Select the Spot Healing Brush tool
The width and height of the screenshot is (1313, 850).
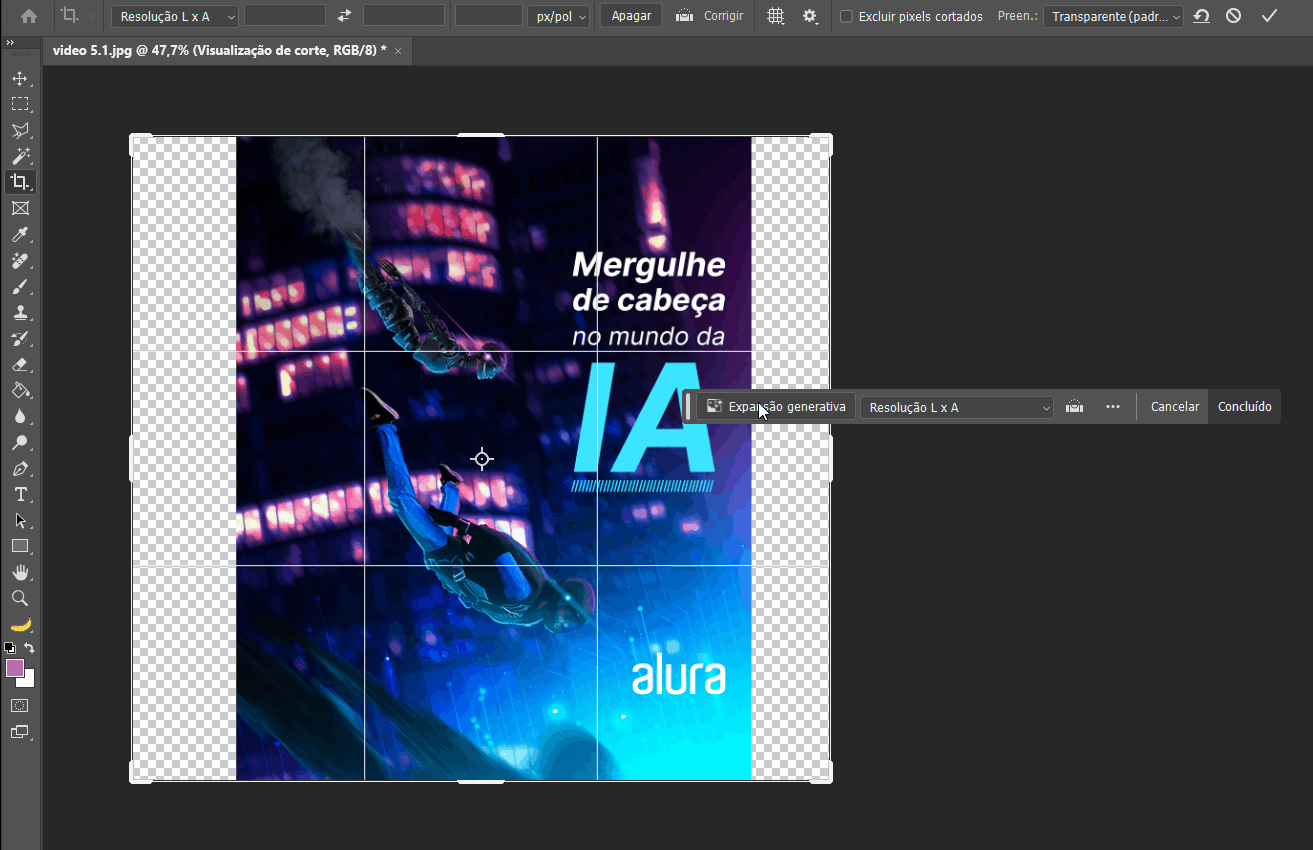click(x=19, y=260)
